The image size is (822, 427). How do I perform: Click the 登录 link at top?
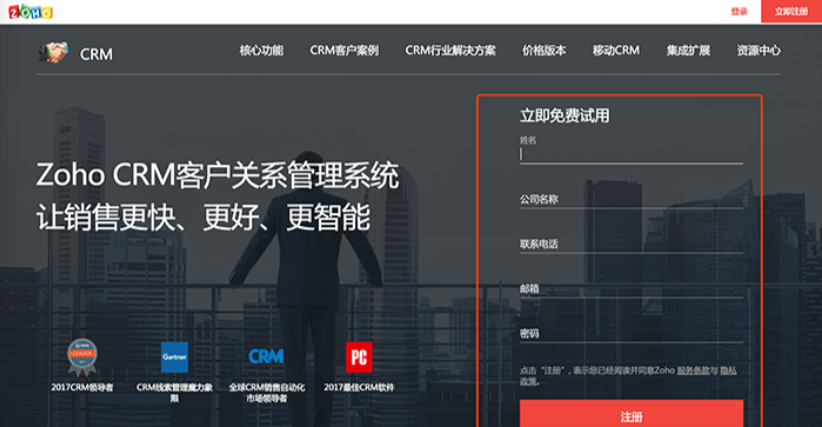point(739,11)
